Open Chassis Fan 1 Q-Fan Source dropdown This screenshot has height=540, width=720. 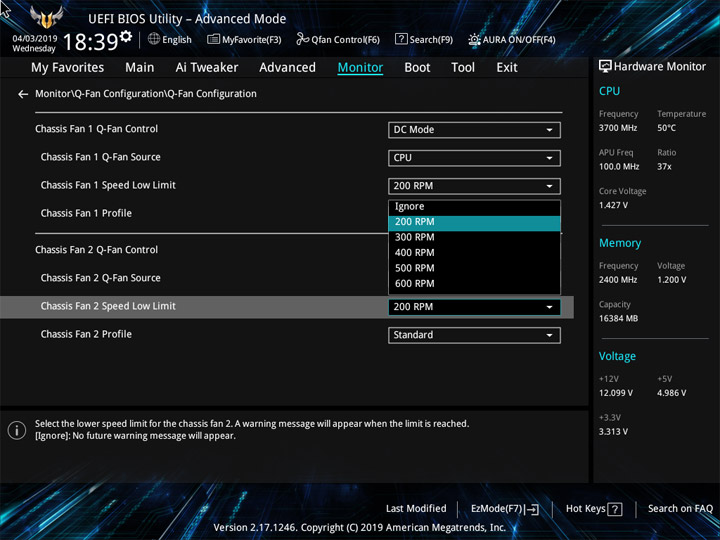click(474, 158)
